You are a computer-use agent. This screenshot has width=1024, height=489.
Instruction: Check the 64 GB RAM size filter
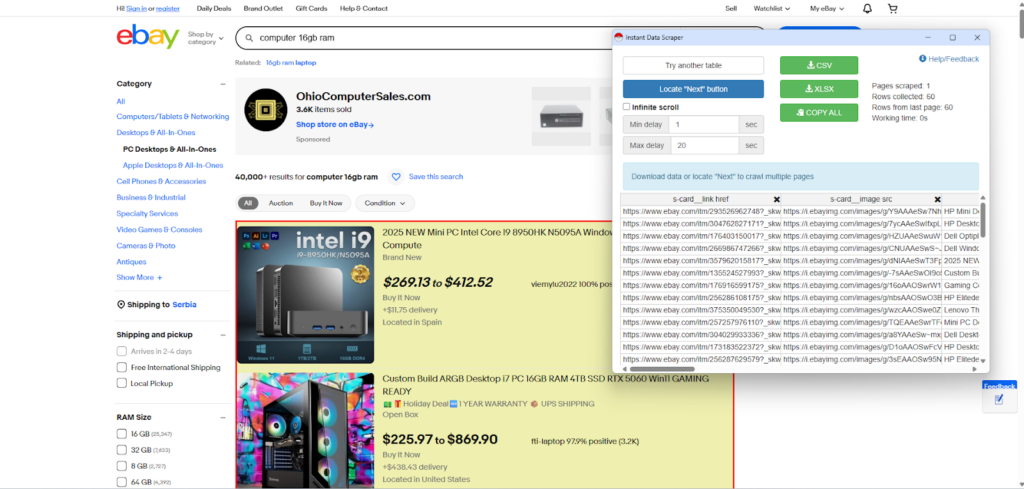[121, 482]
